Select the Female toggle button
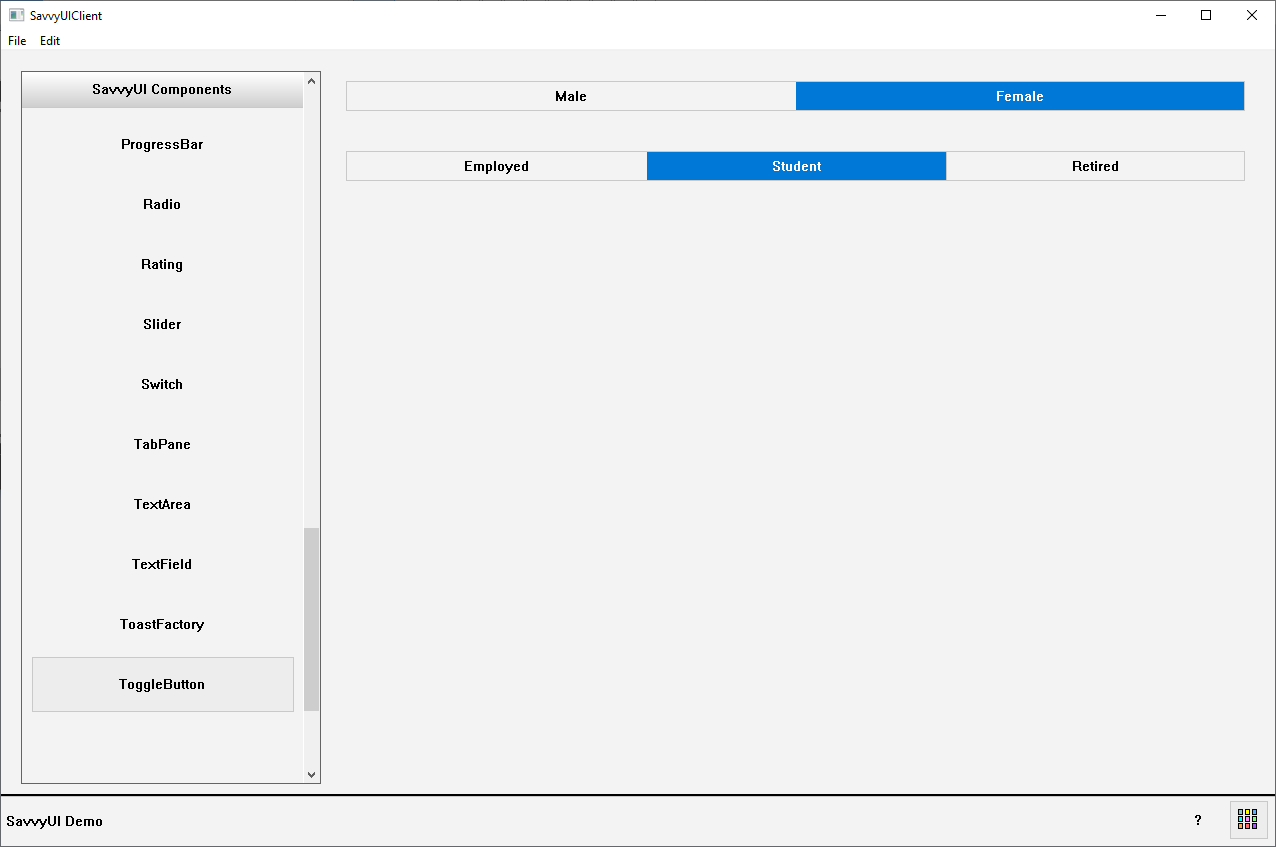Image resolution: width=1276 pixels, height=847 pixels. [x=1019, y=96]
